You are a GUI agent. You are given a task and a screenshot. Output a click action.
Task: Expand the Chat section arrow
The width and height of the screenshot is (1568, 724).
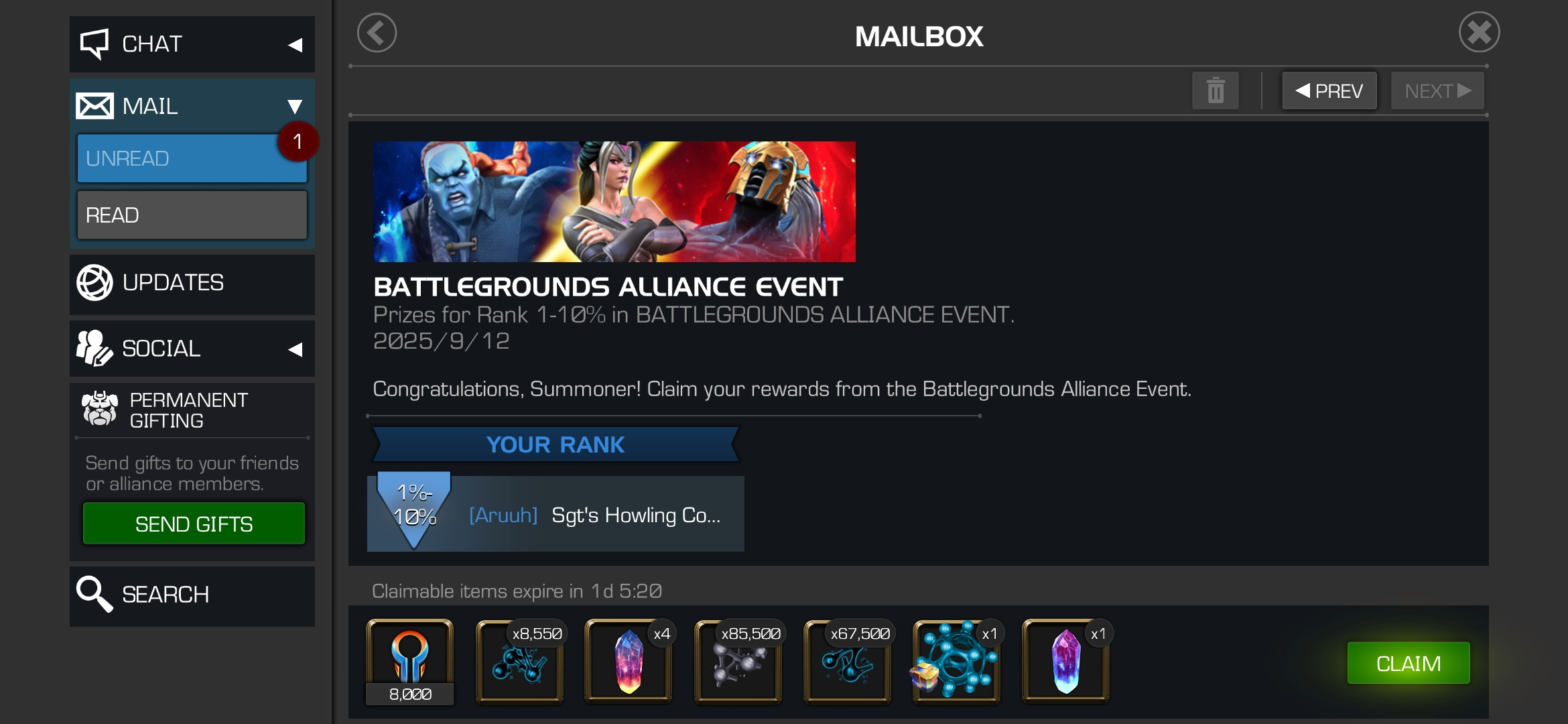(295, 45)
